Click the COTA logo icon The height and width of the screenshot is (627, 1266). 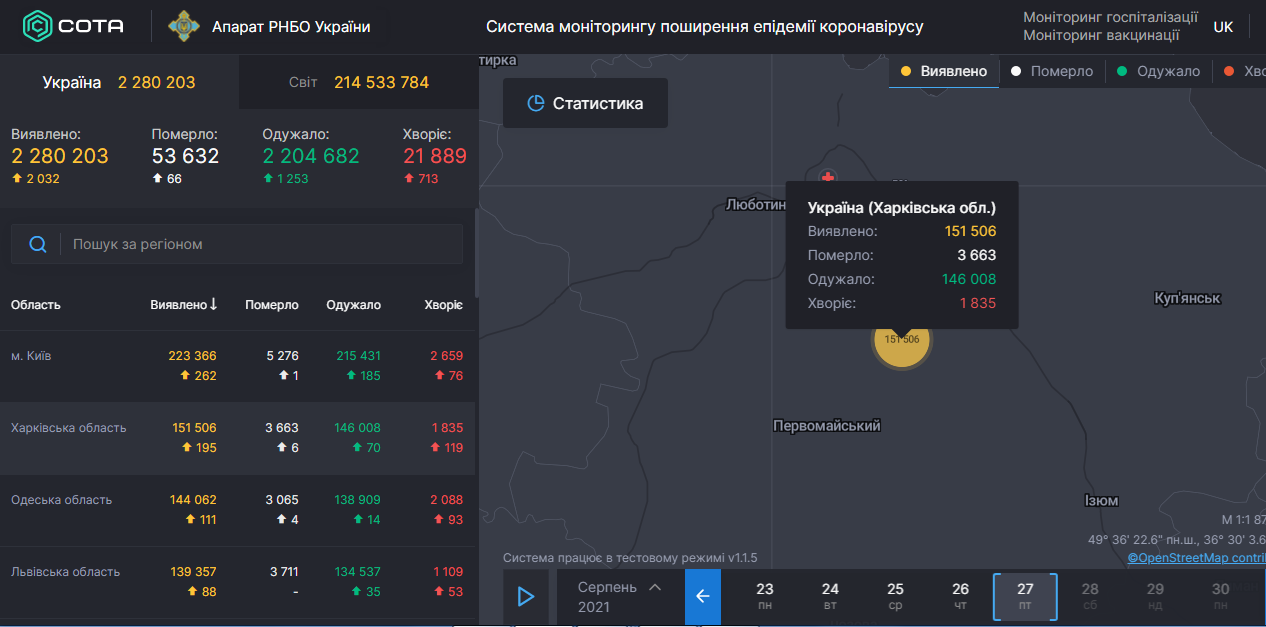click(x=37, y=26)
